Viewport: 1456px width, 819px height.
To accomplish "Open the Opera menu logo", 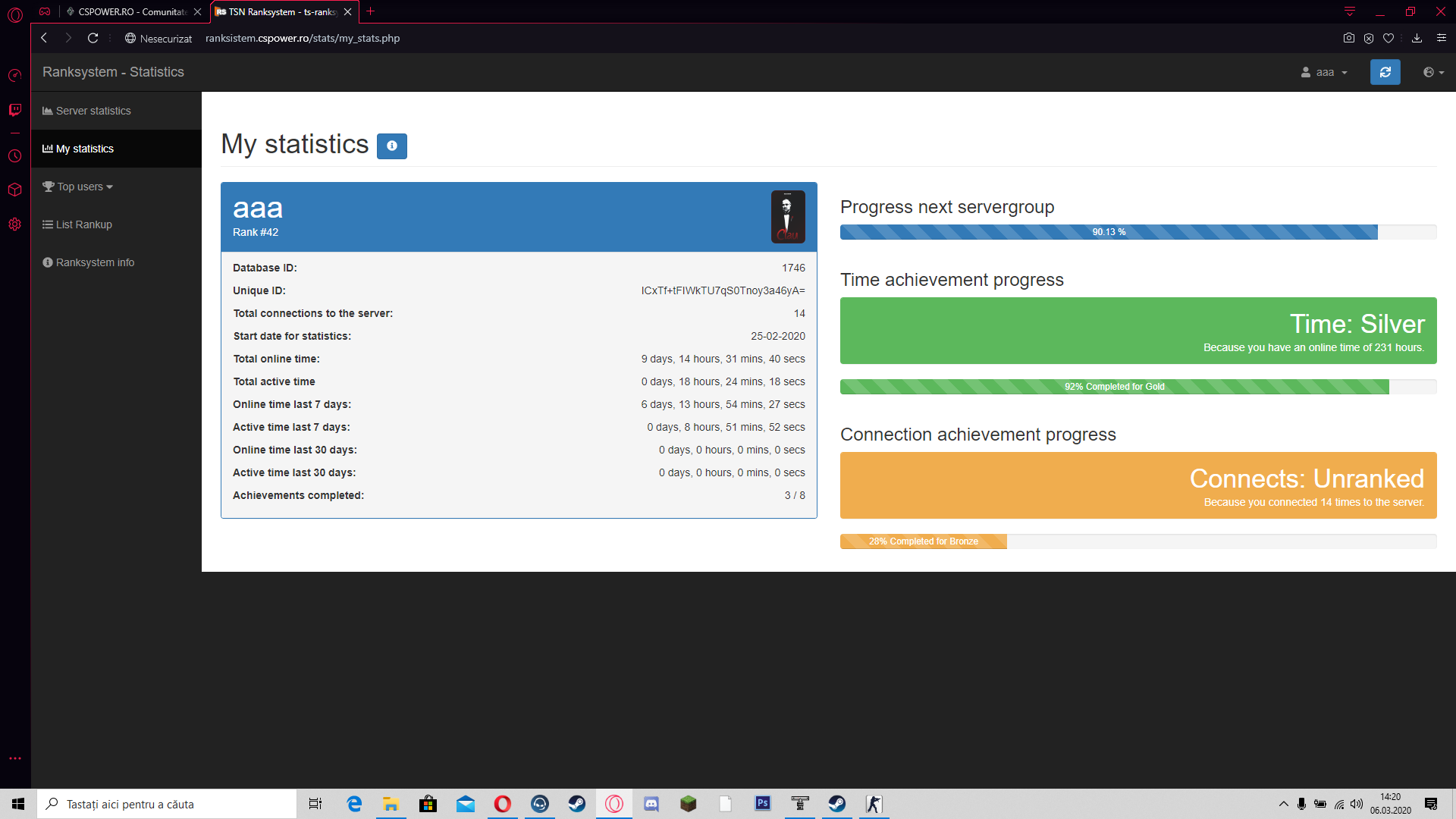I will [15, 14].
